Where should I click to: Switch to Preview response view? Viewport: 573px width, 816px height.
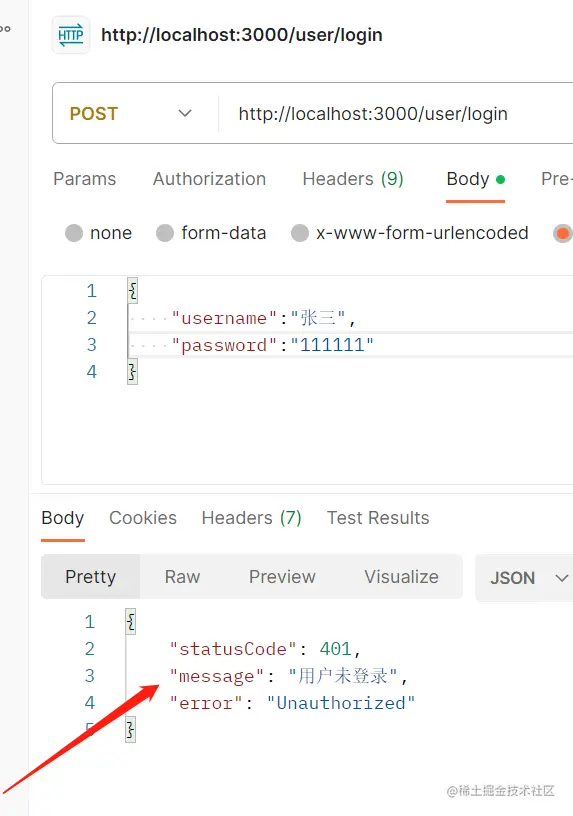coord(282,577)
